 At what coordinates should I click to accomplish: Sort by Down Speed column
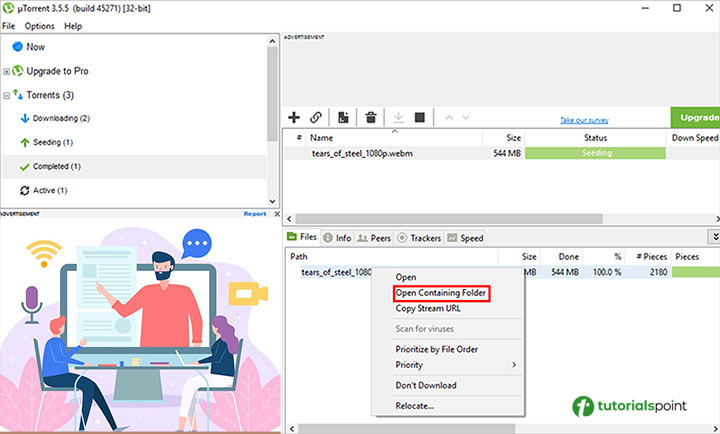pos(694,138)
